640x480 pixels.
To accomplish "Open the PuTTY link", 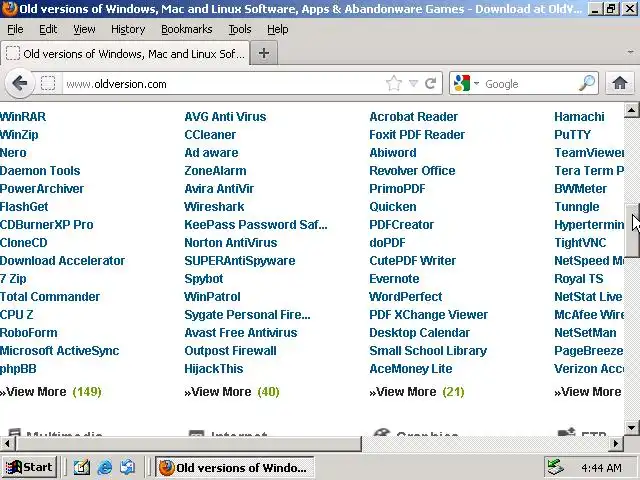I will (572, 135).
